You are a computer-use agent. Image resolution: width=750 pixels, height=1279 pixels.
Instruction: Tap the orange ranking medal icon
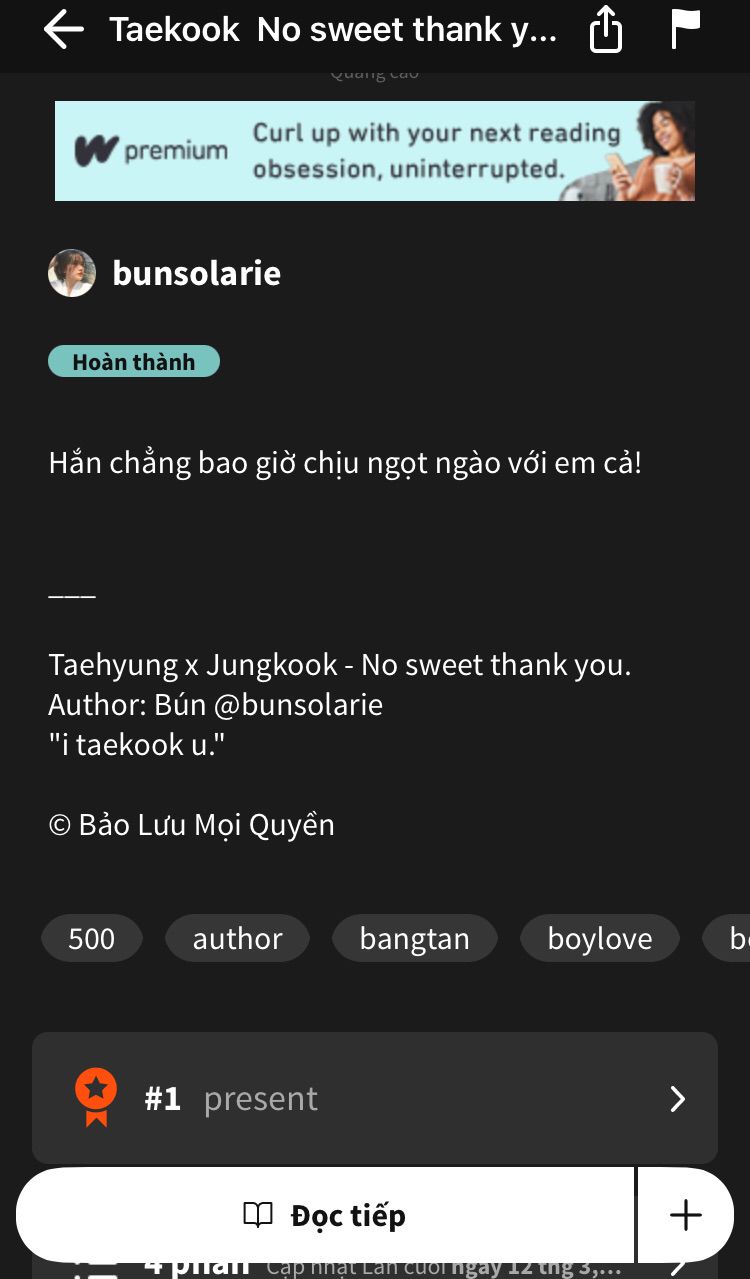coord(96,1098)
